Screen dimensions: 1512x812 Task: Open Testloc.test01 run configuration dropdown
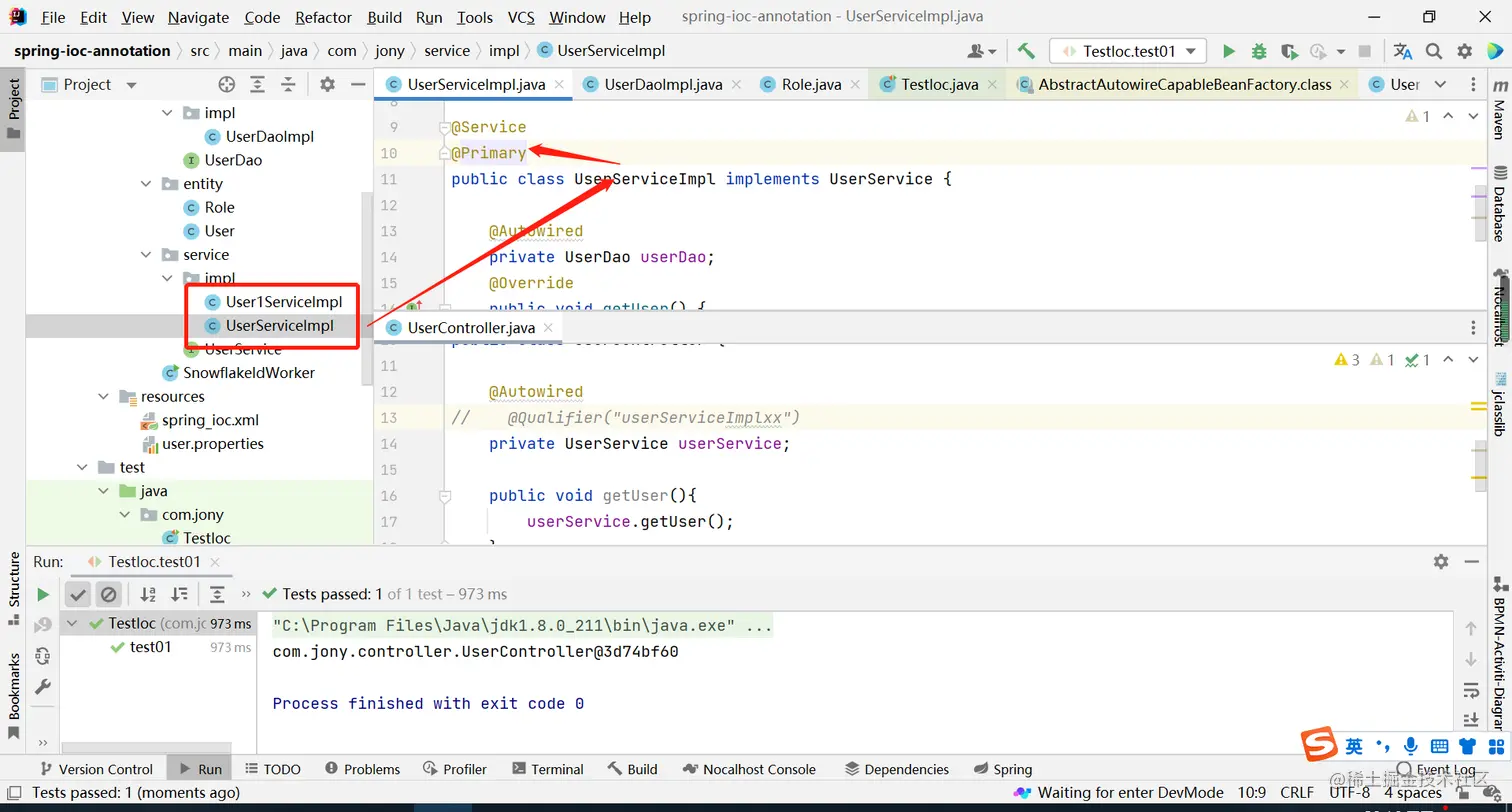click(1128, 51)
